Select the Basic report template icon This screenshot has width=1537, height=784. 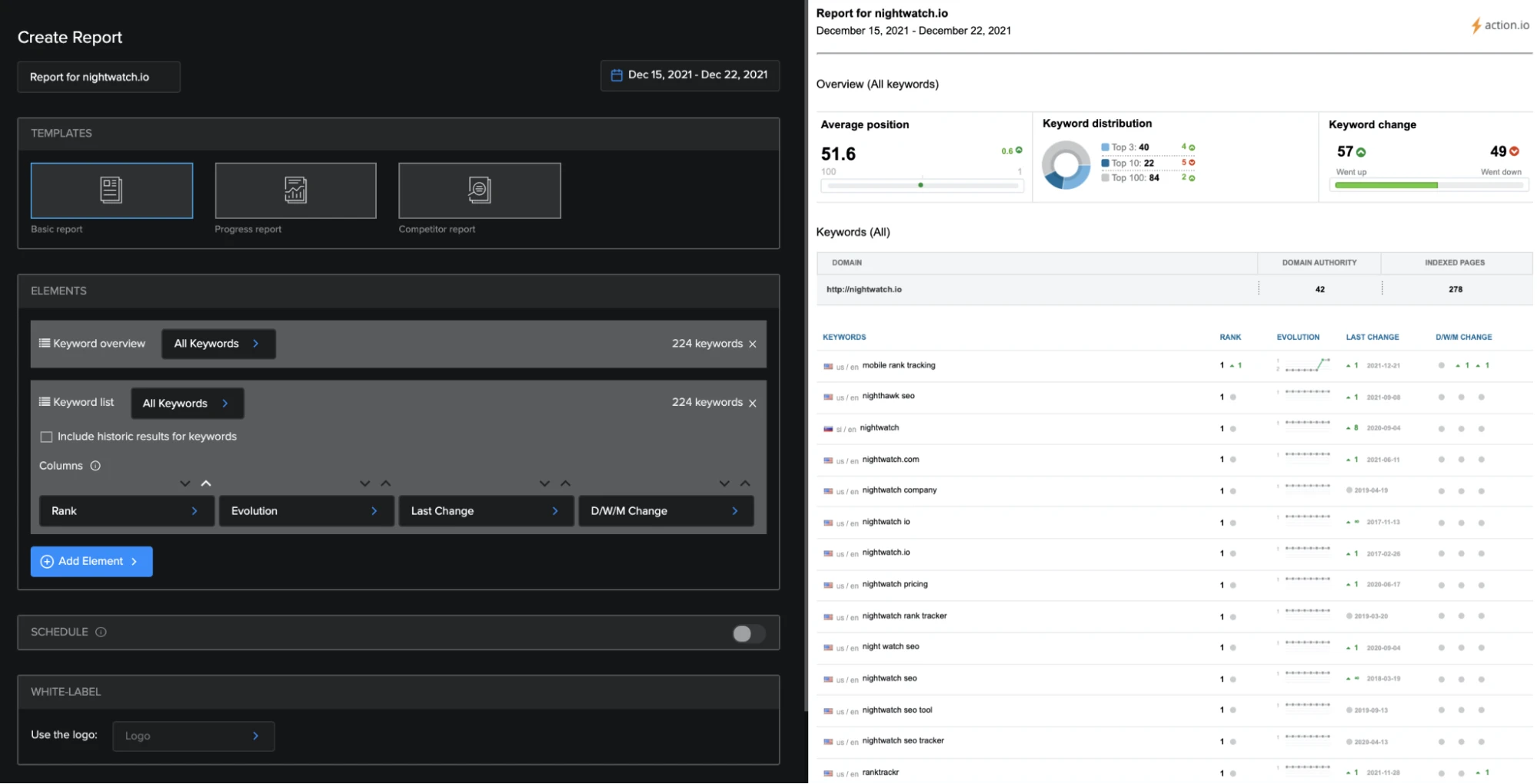pyautogui.click(x=111, y=190)
